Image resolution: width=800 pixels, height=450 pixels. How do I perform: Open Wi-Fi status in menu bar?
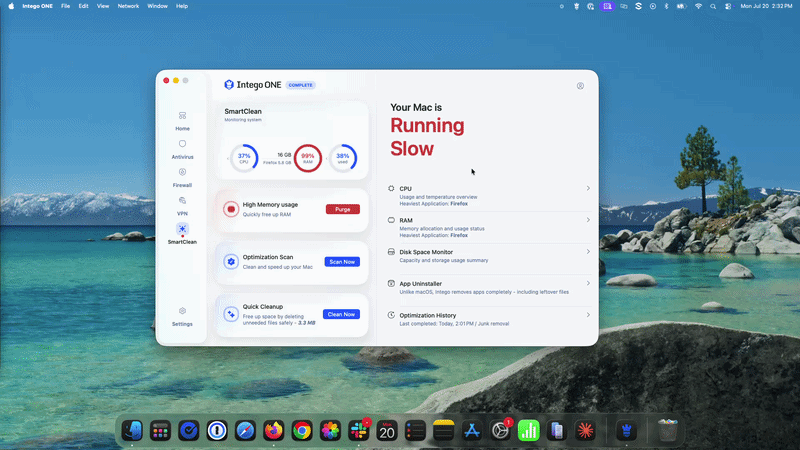(698, 6)
